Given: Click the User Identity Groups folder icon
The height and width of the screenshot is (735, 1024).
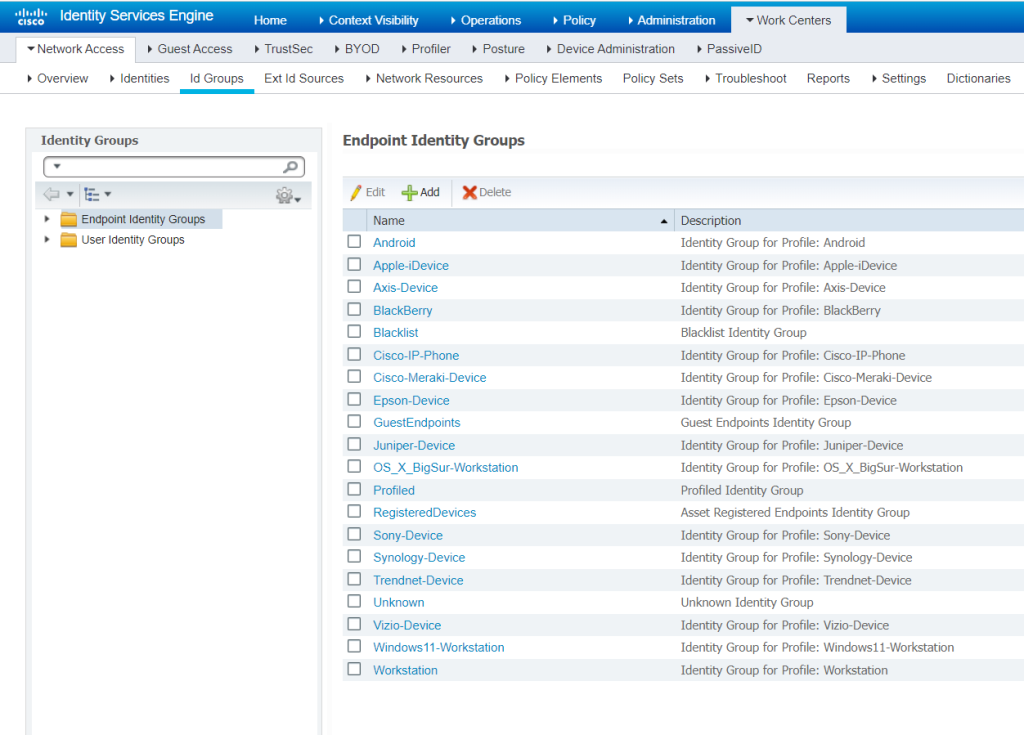Looking at the screenshot, I should [x=69, y=240].
